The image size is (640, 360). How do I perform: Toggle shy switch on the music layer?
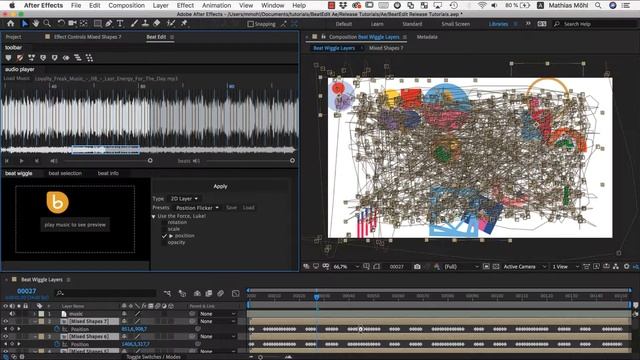(124, 314)
